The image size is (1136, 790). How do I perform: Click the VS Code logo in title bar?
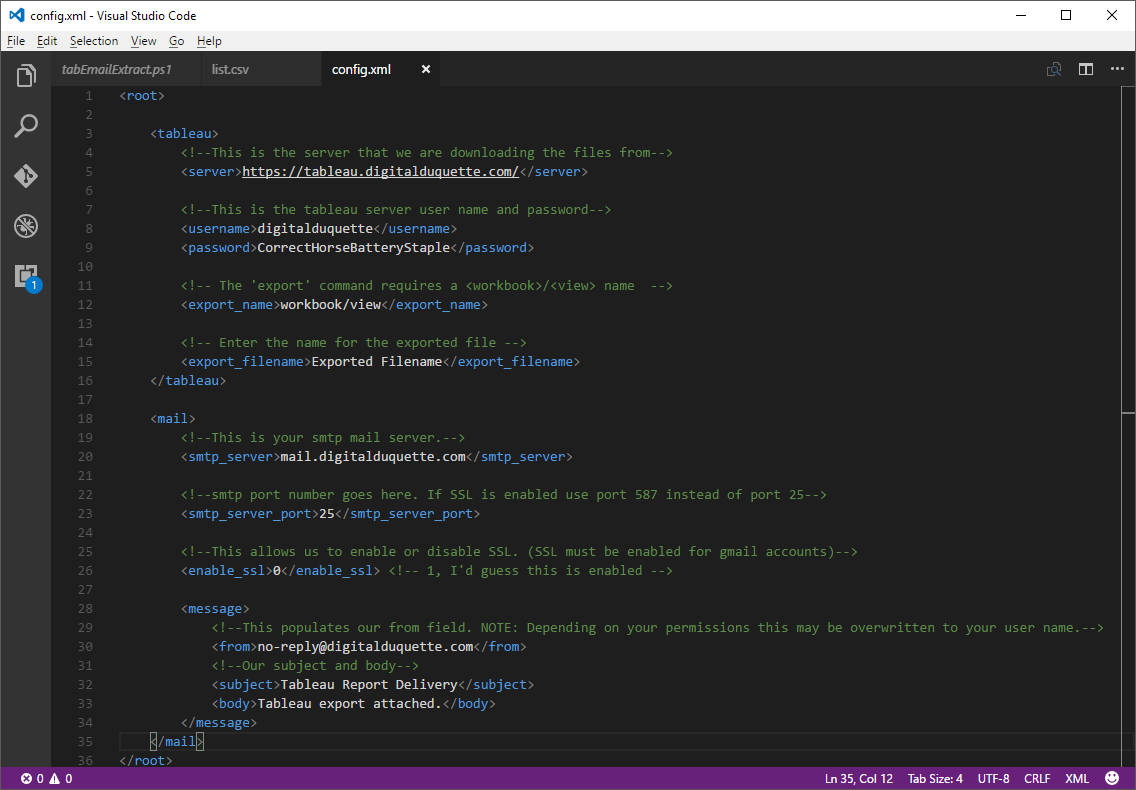16,15
